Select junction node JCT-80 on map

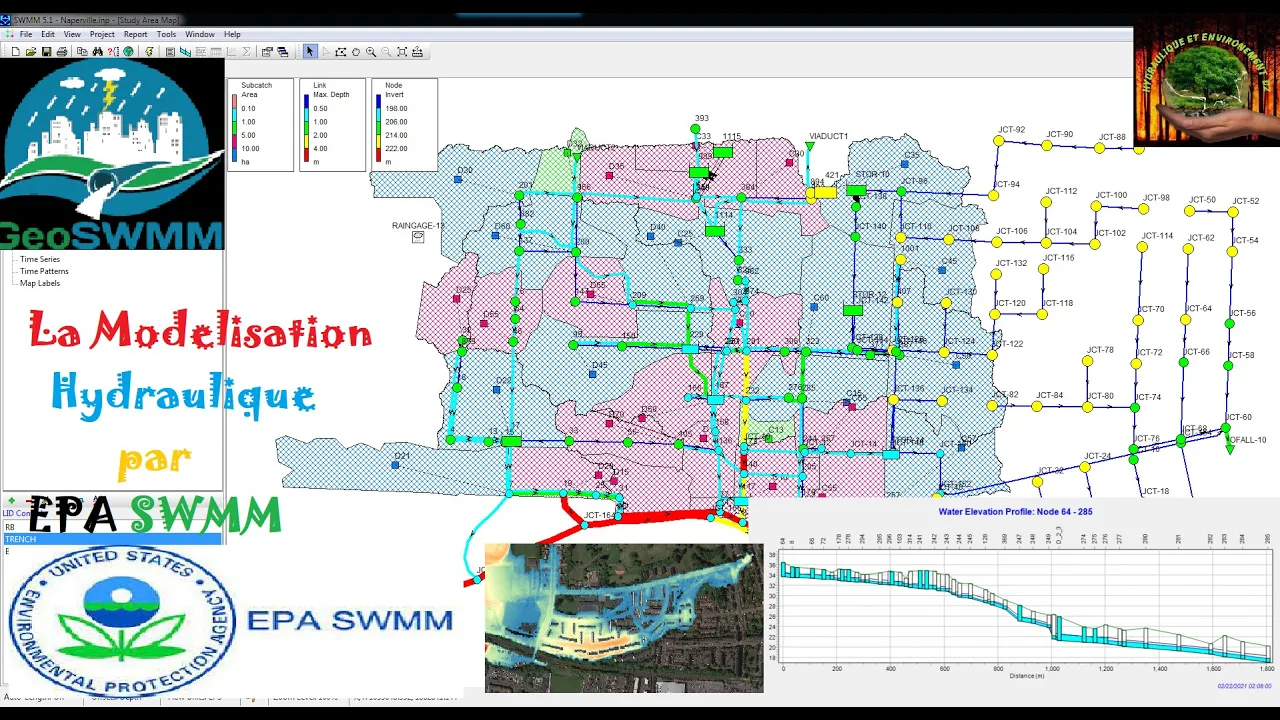[1088, 407]
